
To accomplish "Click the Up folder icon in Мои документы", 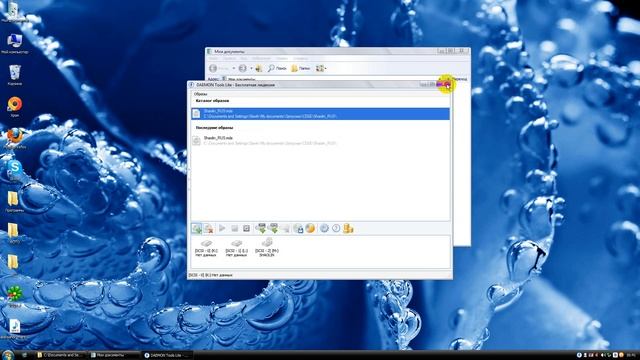I will (x=259, y=69).
